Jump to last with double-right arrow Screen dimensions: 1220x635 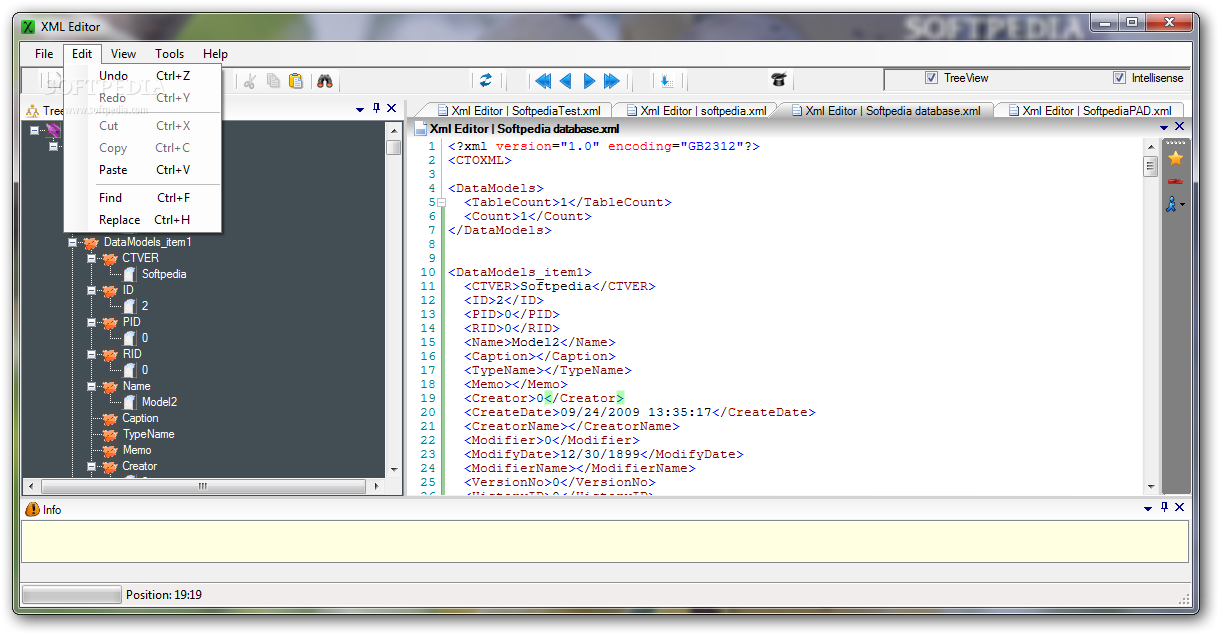pos(612,80)
